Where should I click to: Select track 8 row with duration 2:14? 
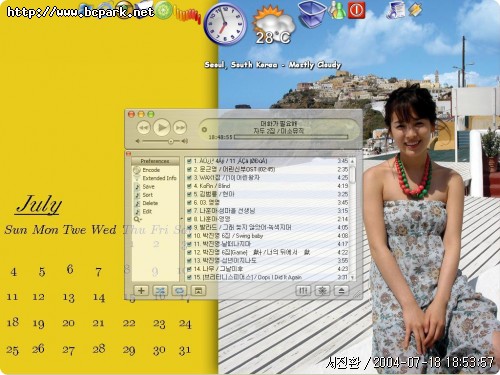(267, 219)
